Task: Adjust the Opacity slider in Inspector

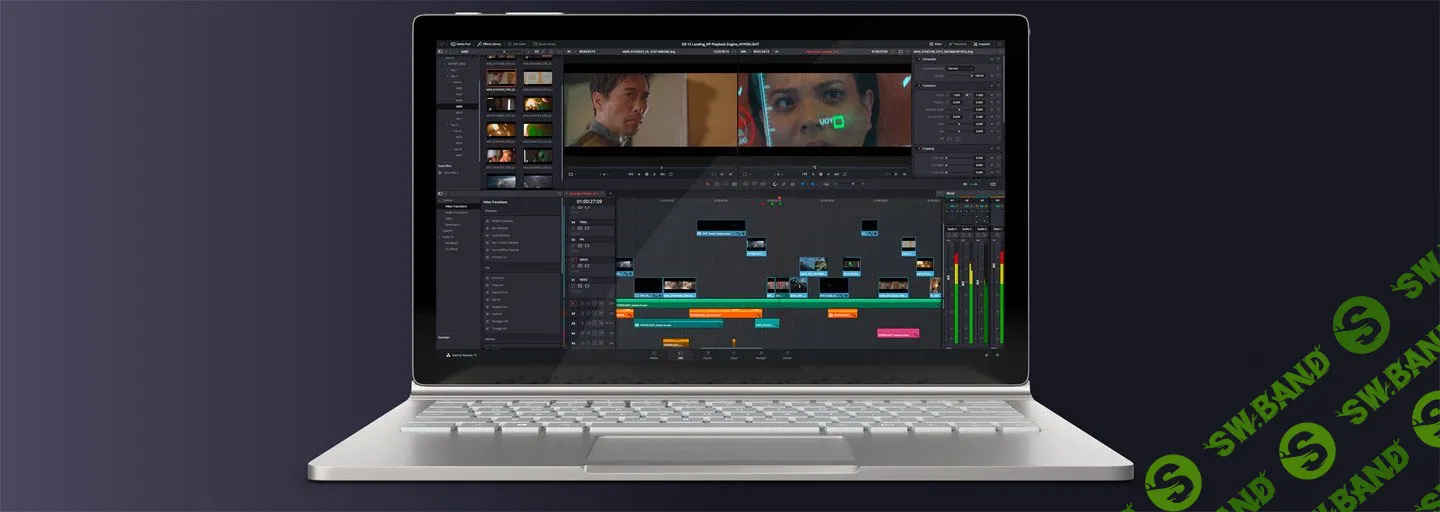Action: tap(962, 75)
